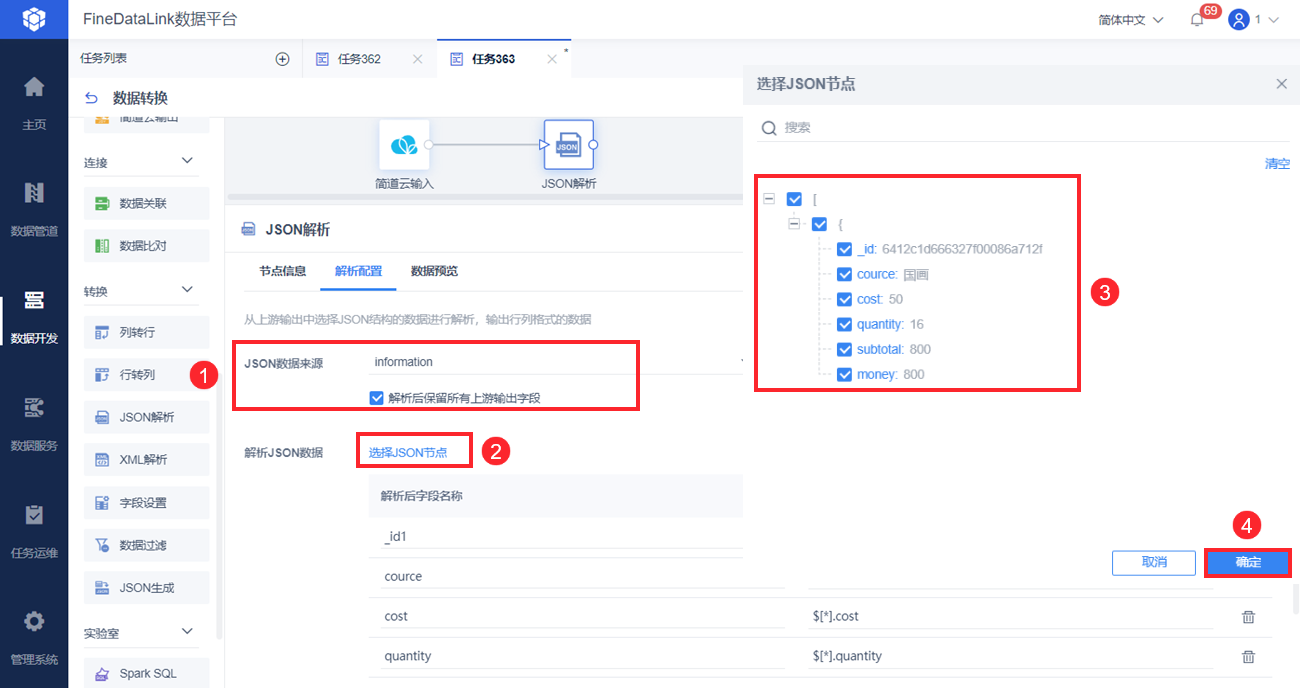Uncheck the quantity node checkbox

(845, 324)
